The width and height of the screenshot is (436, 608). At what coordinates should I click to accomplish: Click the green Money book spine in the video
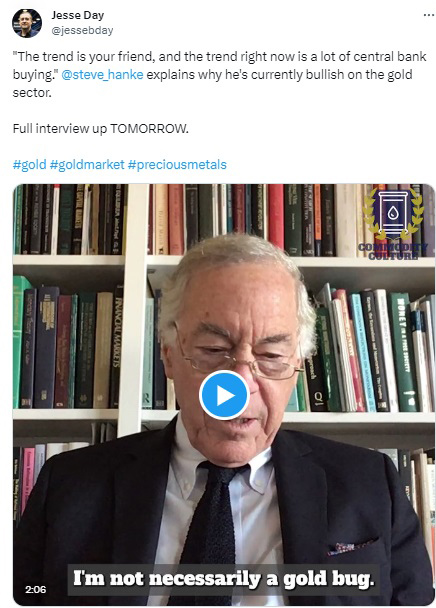(403, 351)
